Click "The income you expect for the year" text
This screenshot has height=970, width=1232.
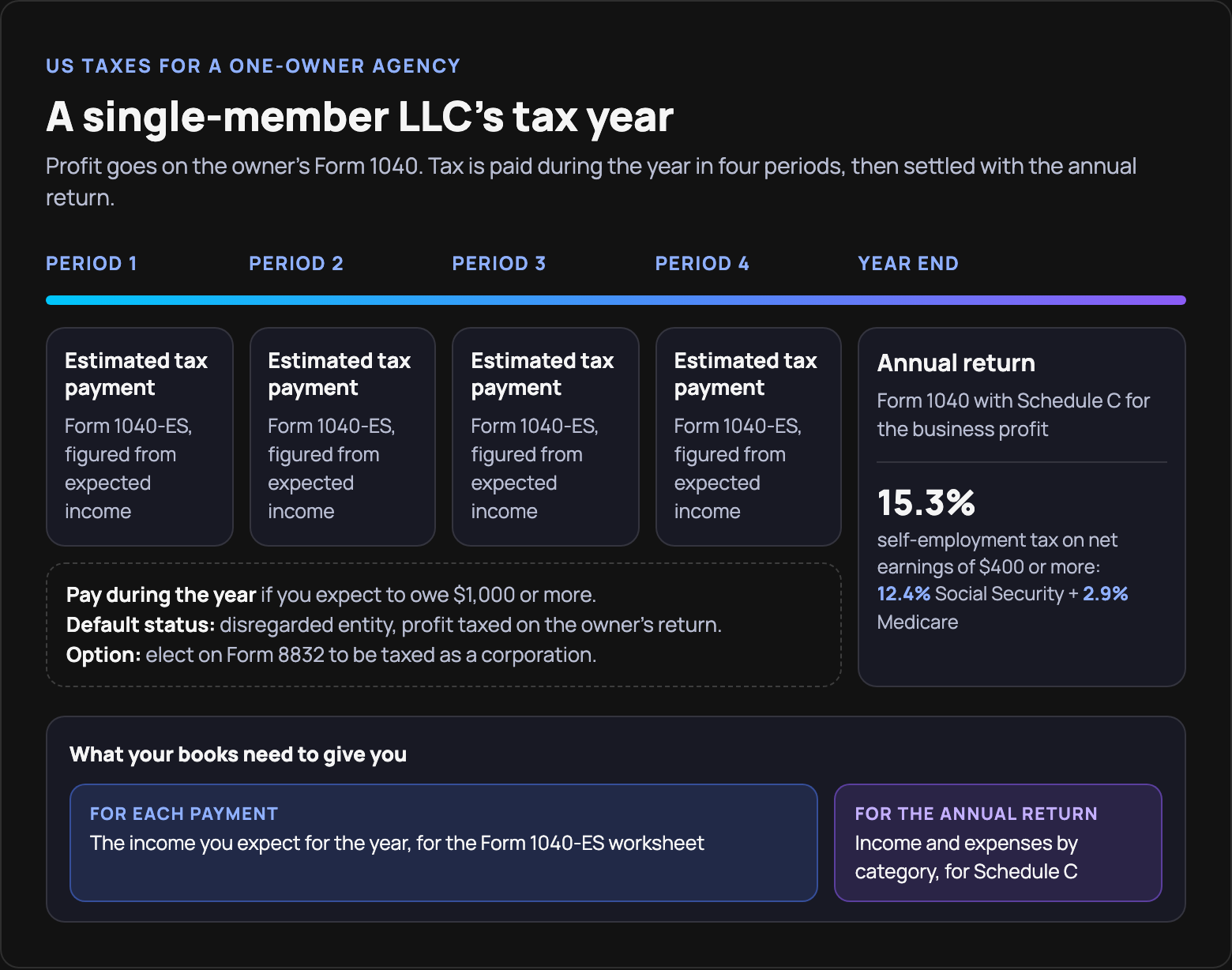pos(397,843)
